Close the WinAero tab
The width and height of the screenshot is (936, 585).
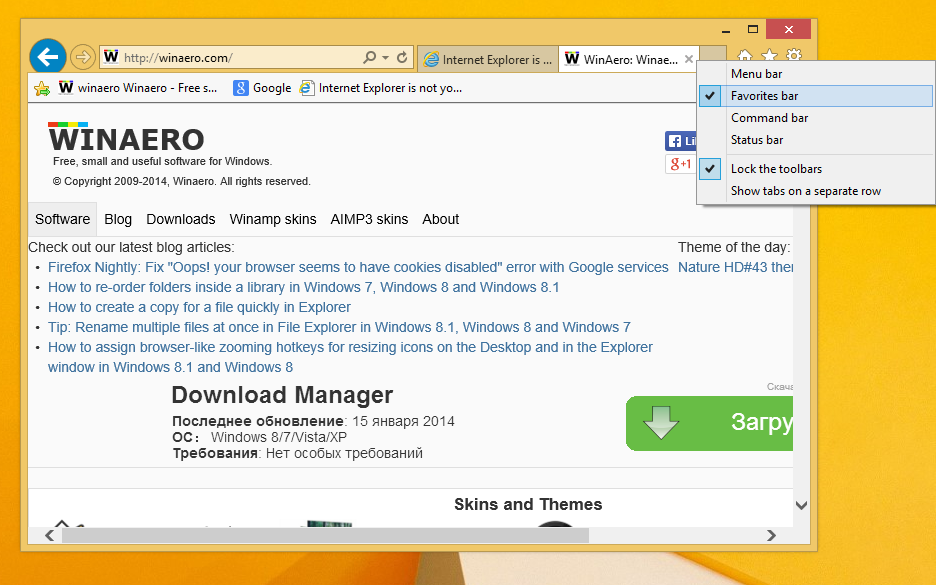pyautogui.click(x=688, y=59)
